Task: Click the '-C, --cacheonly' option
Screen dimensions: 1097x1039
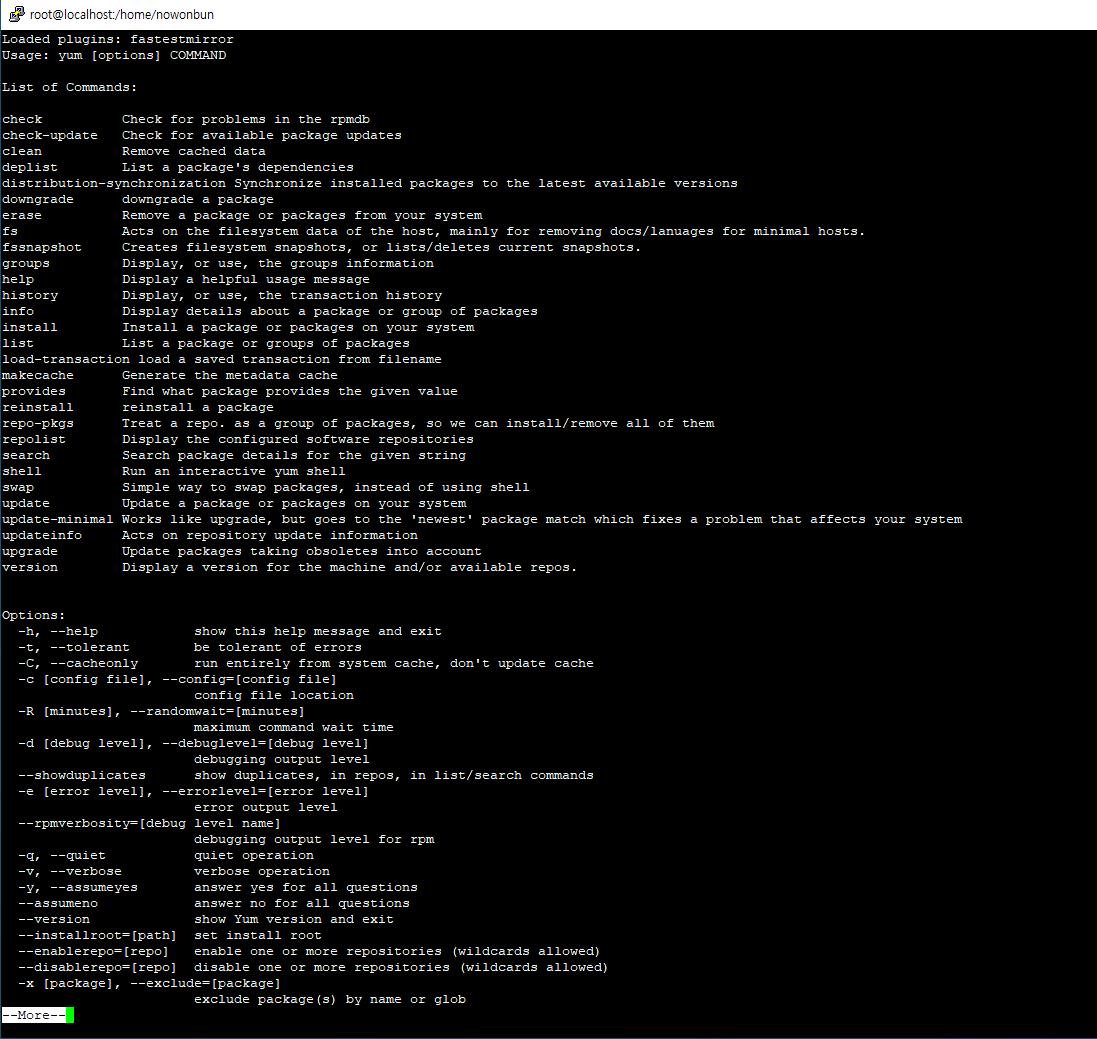Action: click(x=78, y=663)
